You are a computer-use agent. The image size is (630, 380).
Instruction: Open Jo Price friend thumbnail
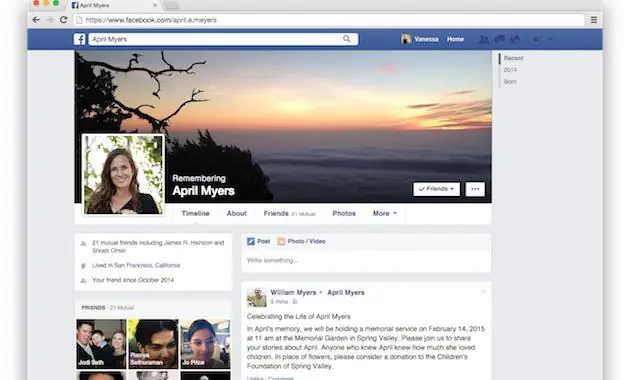point(205,344)
